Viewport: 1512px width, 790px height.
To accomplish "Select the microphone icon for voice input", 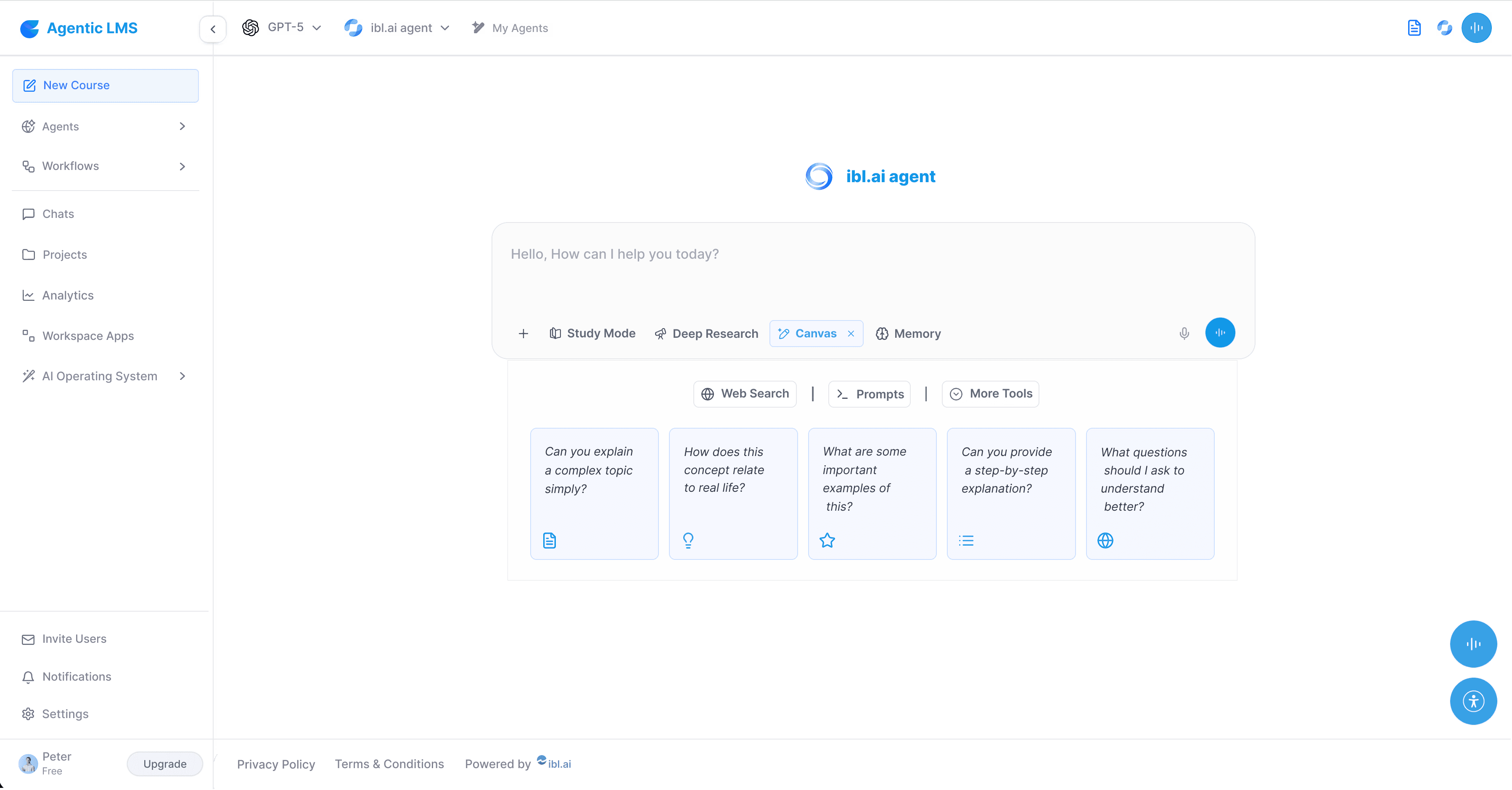I will coord(1184,333).
